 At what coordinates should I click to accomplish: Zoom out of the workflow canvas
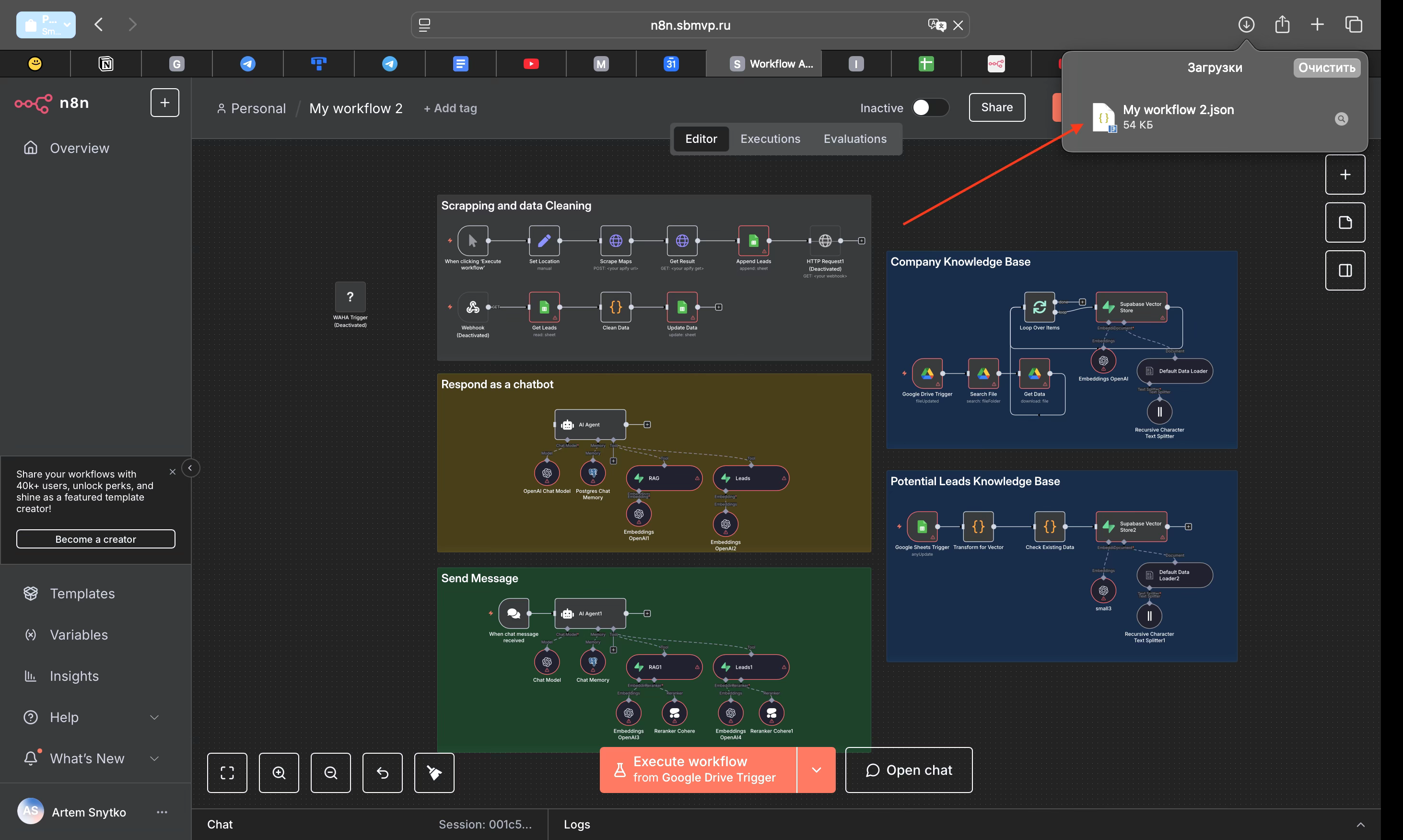pos(330,773)
